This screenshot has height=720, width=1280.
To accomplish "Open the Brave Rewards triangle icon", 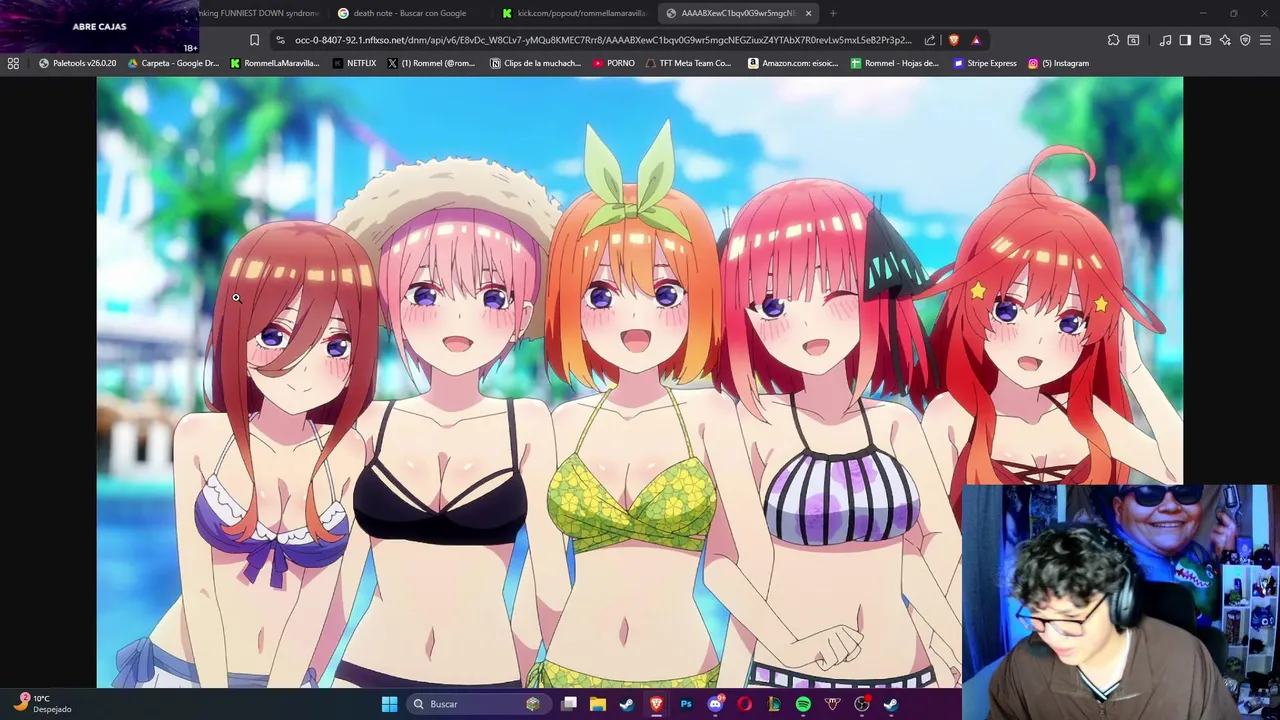I will (976, 40).
